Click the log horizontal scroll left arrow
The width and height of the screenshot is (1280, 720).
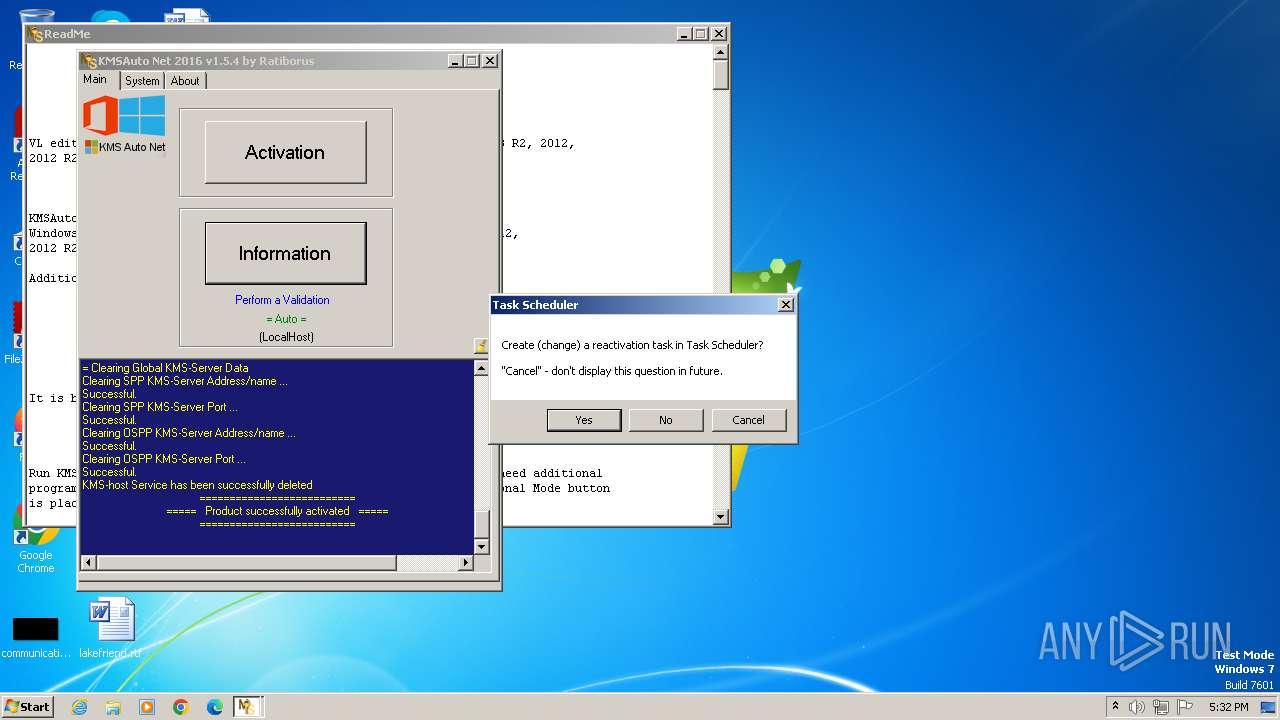pyautogui.click(x=87, y=563)
